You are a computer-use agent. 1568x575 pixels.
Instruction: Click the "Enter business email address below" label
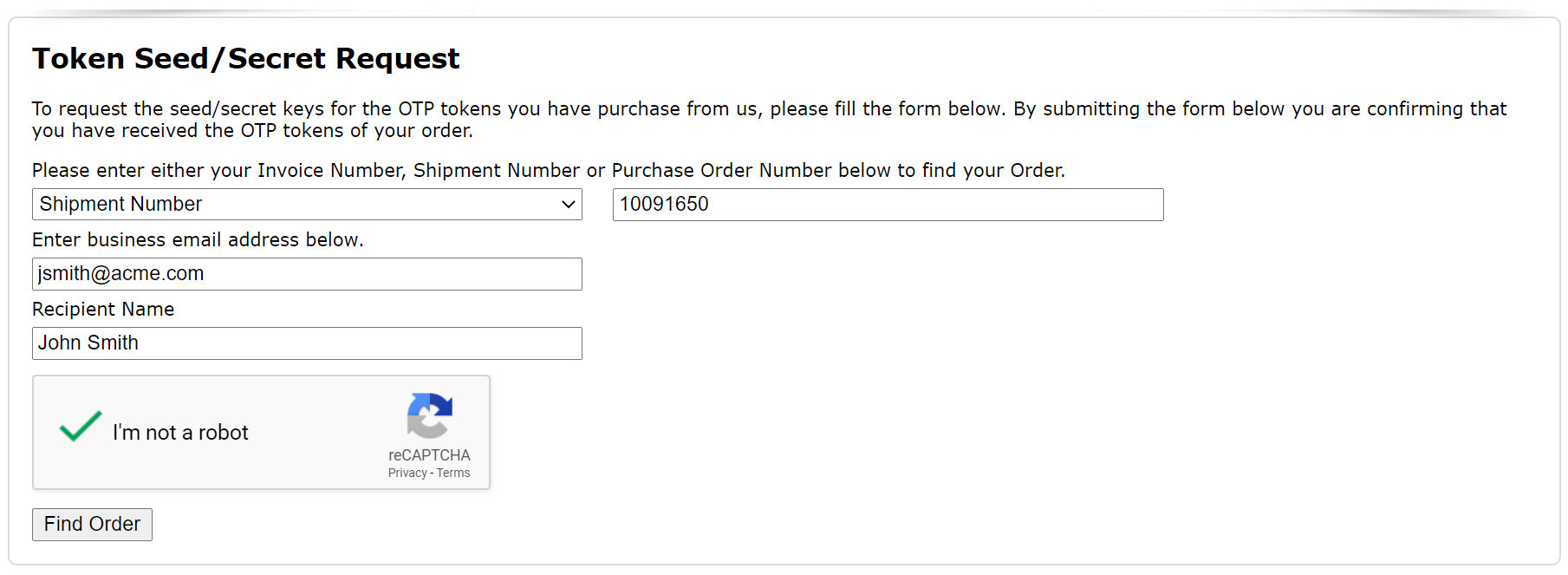pyautogui.click(x=198, y=240)
